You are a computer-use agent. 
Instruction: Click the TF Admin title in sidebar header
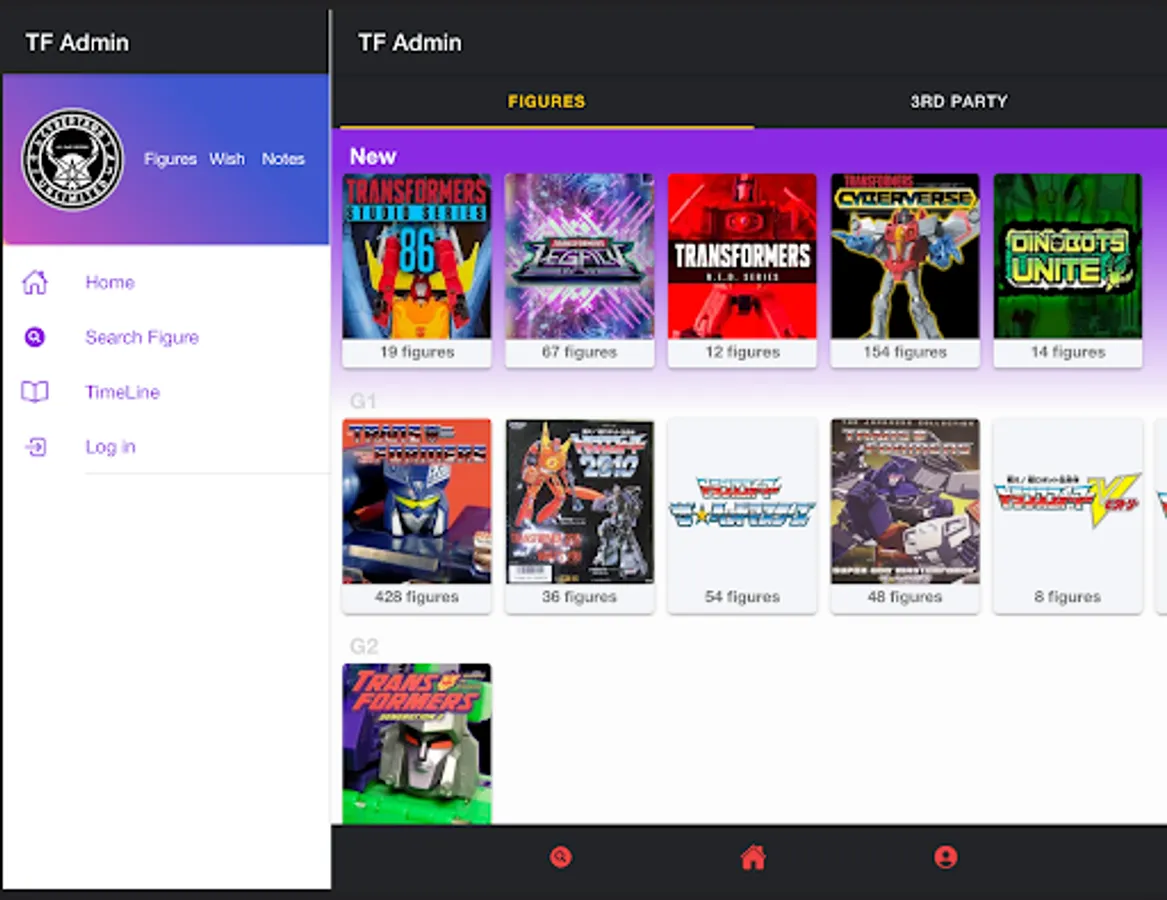pos(77,42)
